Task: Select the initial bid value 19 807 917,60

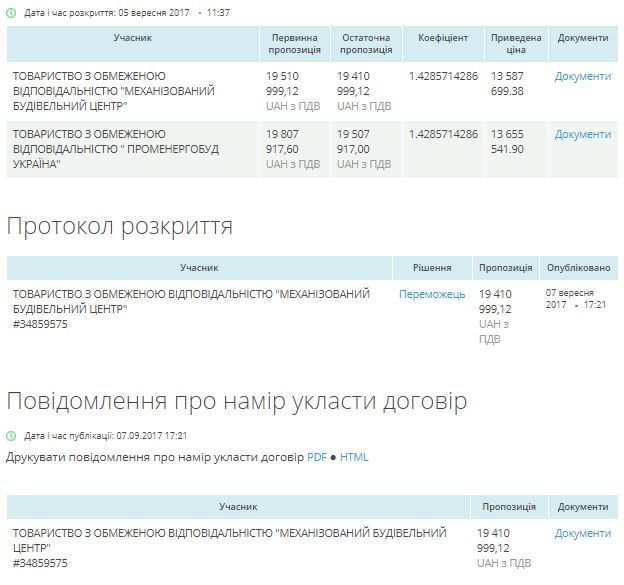Action: pos(282,142)
